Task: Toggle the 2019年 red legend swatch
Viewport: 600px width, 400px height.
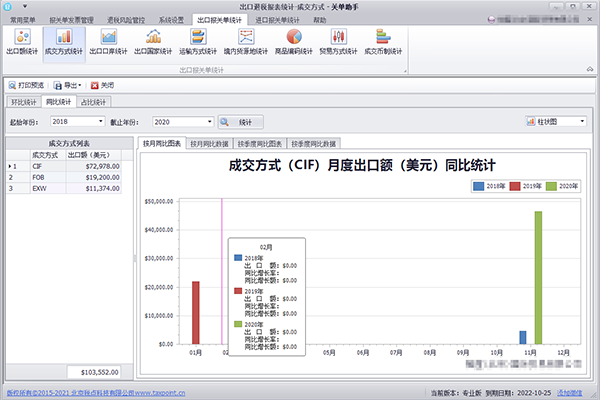Action: (x=515, y=186)
